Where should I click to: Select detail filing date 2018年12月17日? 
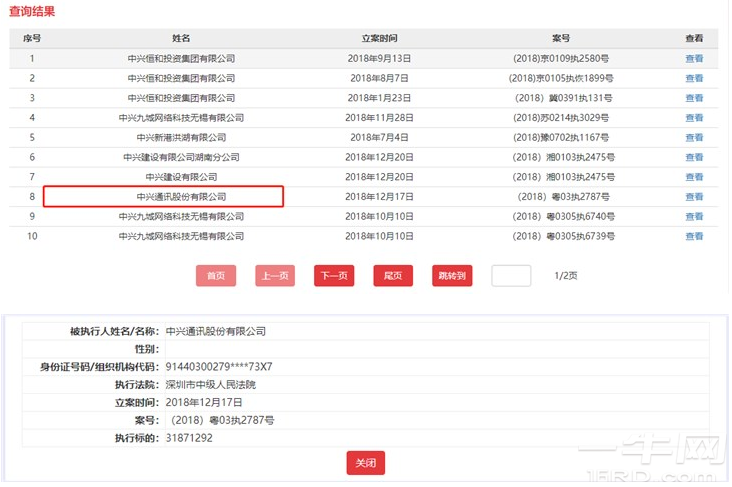204,402
